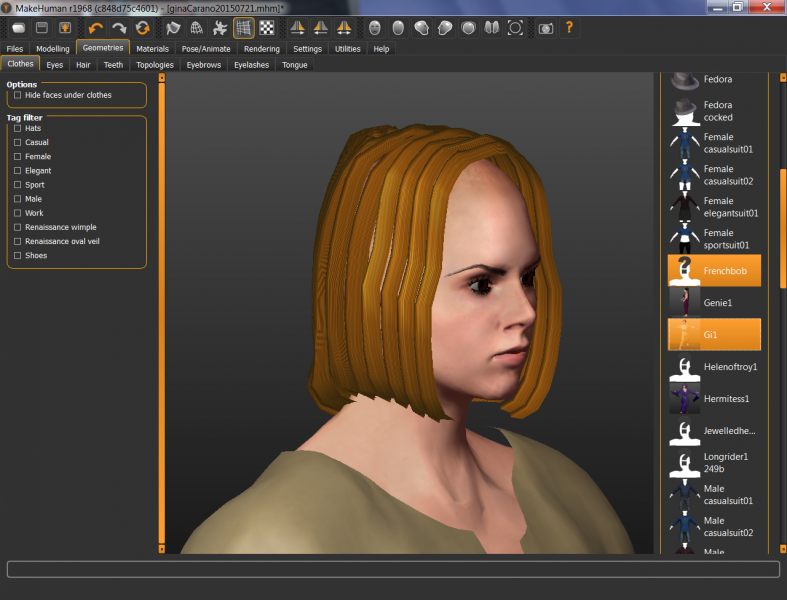Open the Materials tab
Viewport: 787px width, 600px height.
coord(152,48)
